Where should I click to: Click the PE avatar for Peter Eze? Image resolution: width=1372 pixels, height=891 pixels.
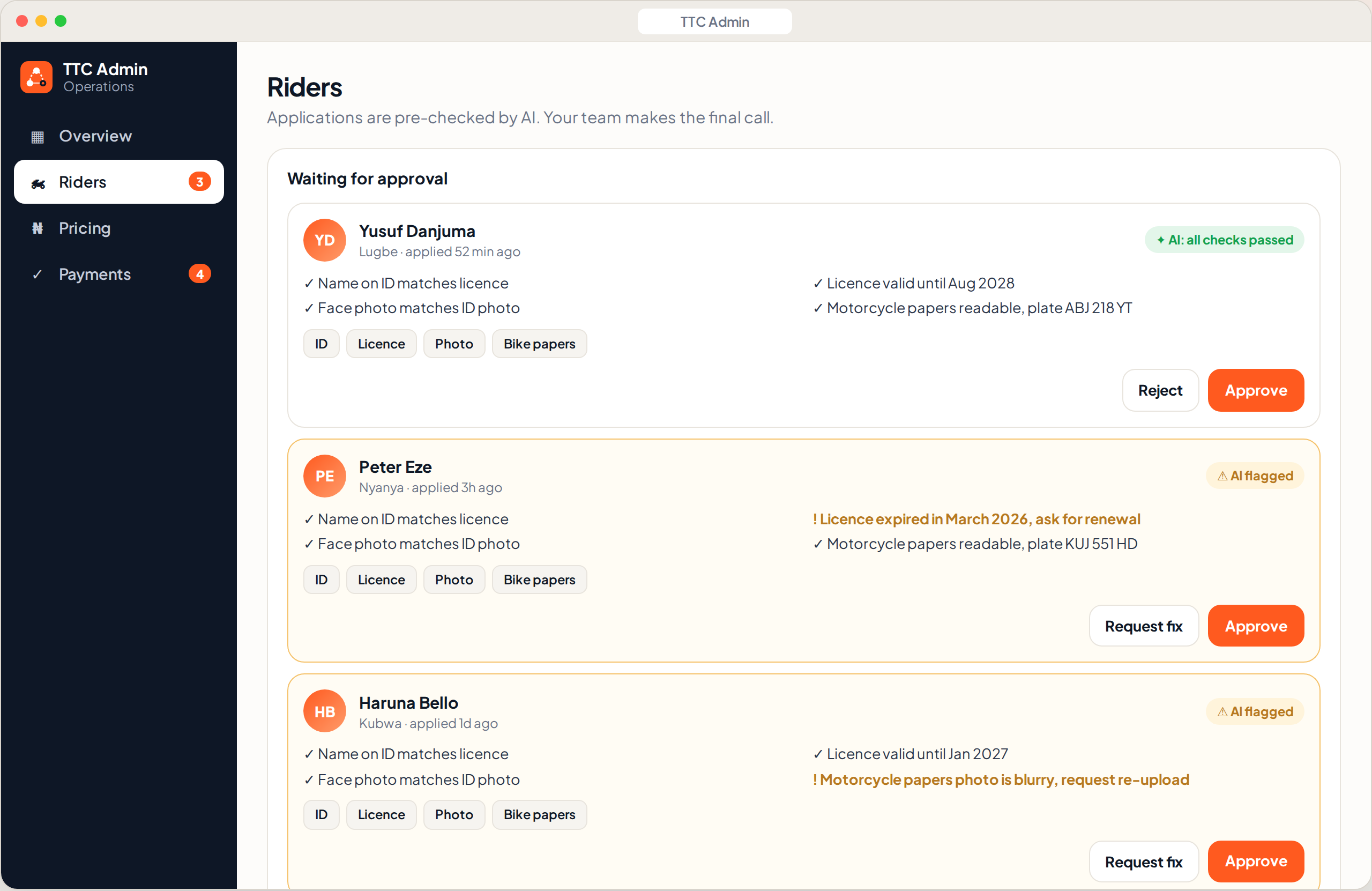[325, 476]
